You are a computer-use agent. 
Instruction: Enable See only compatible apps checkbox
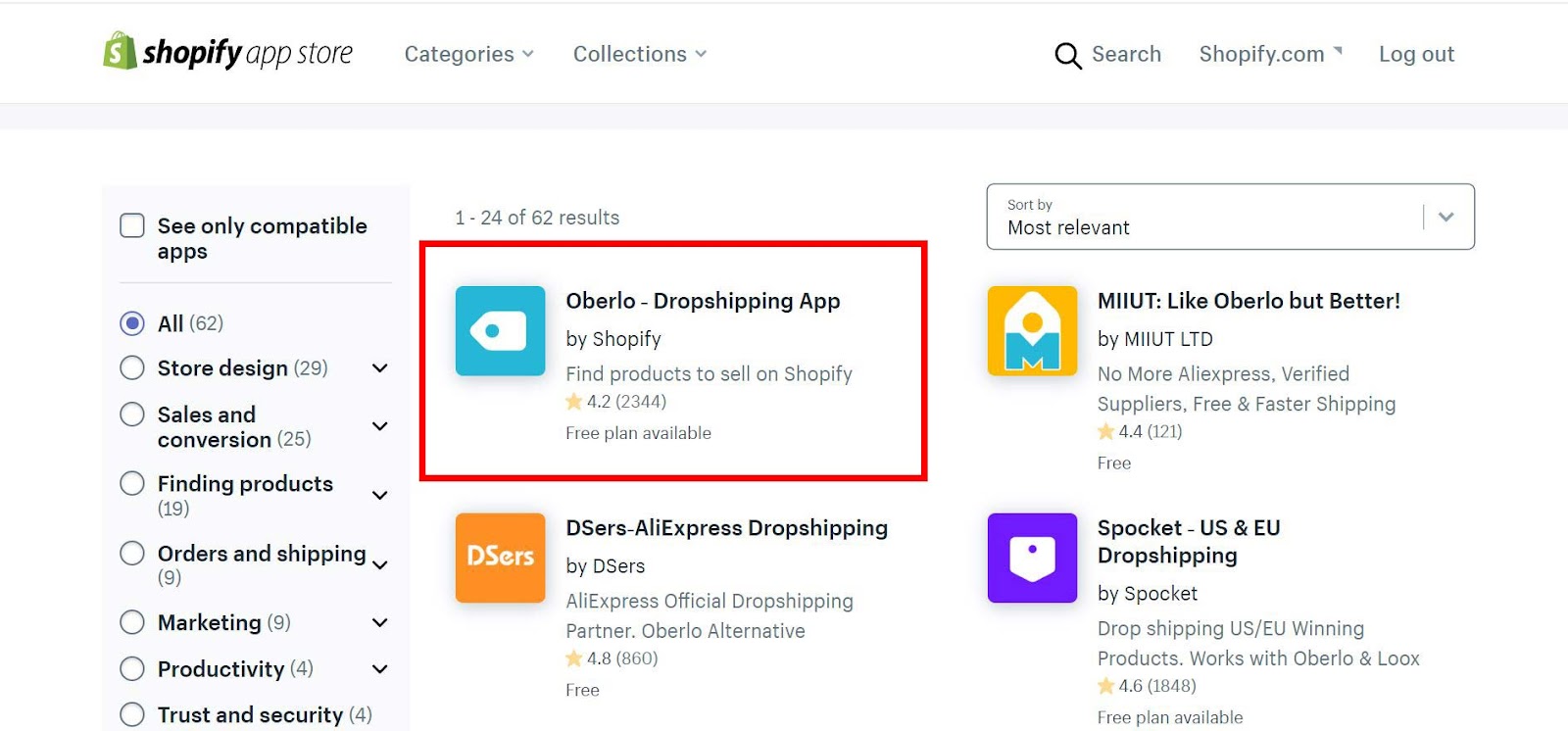(132, 226)
